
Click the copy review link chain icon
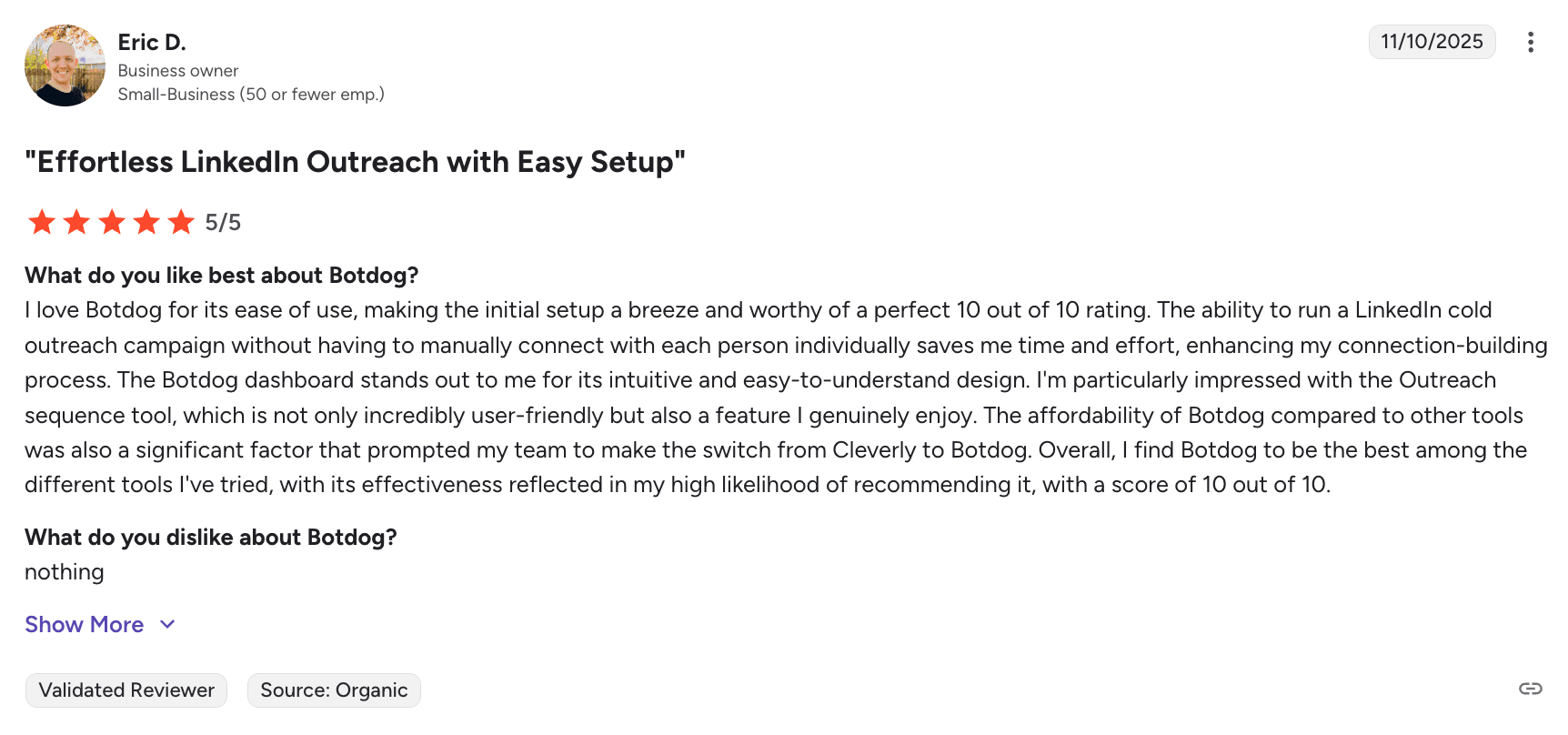pyautogui.click(x=1531, y=689)
